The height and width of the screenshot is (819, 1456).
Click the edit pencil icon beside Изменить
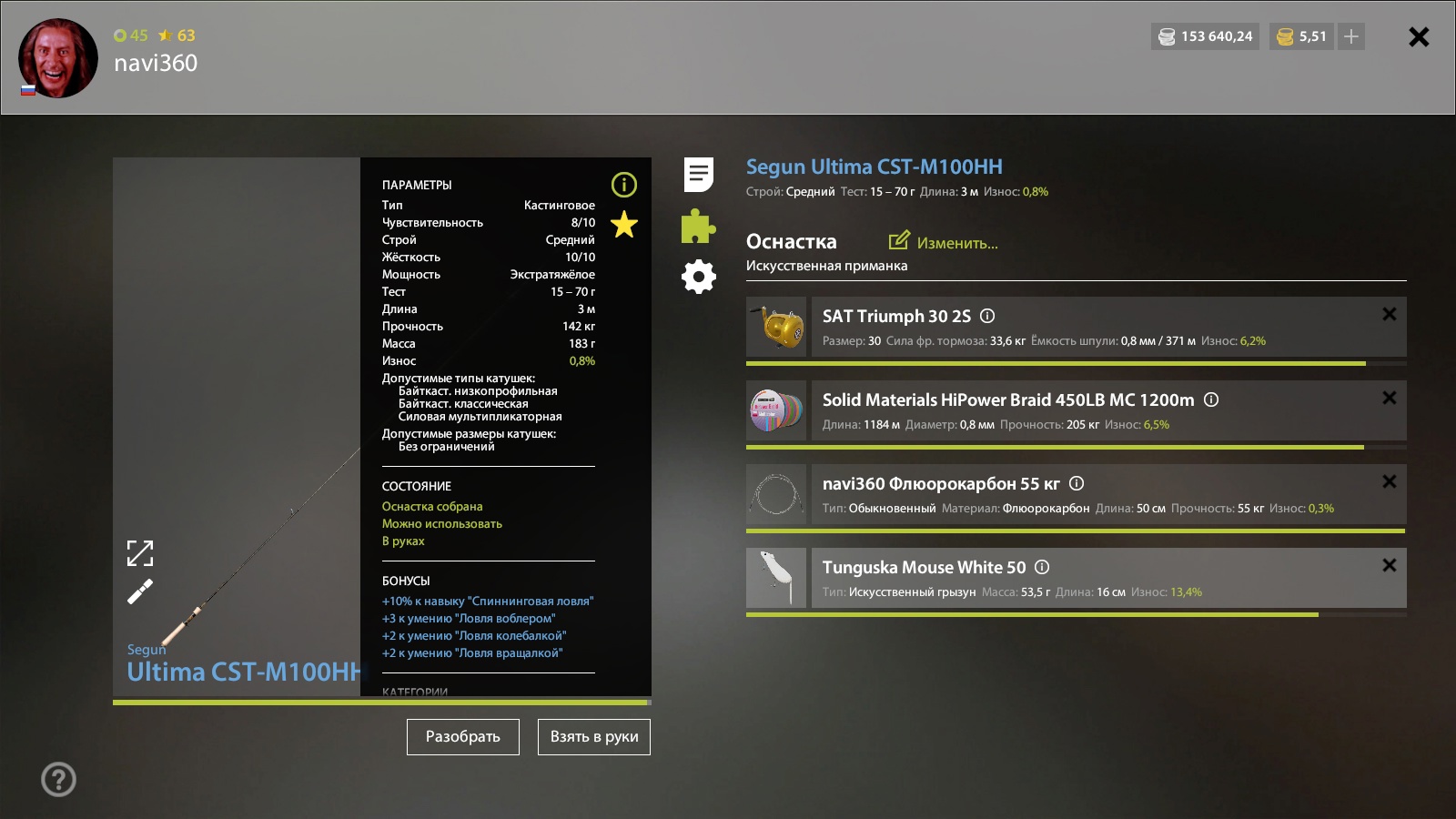click(899, 240)
